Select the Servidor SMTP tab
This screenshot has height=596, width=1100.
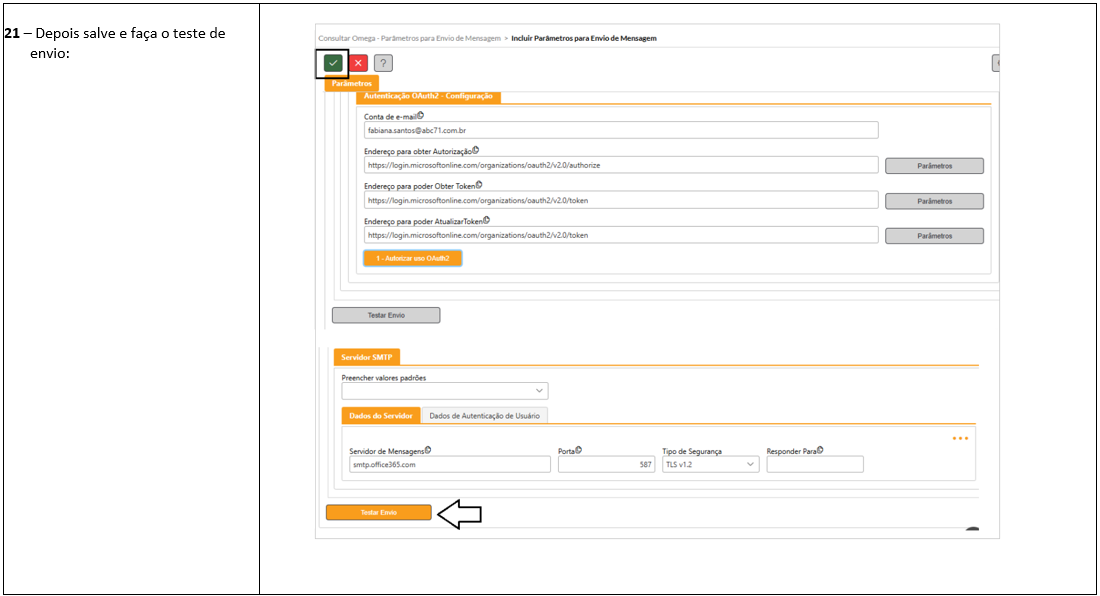pyautogui.click(x=366, y=358)
